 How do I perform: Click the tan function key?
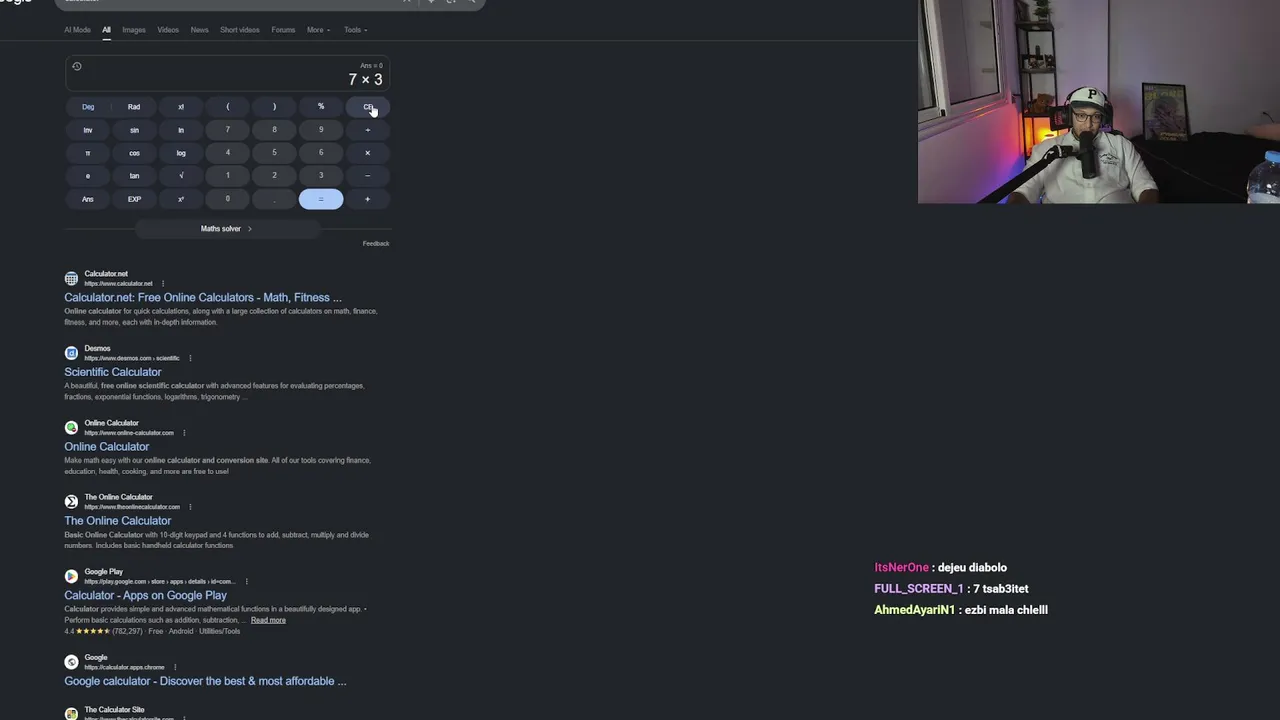(134, 176)
